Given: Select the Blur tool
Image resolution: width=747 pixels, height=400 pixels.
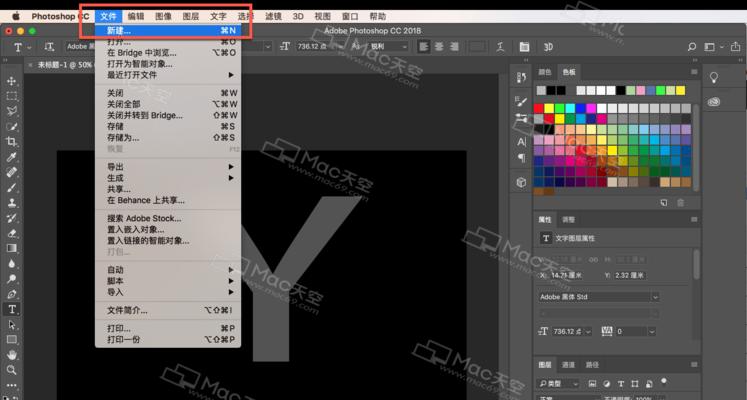Looking at the screenshot, I should pos(11,263).
